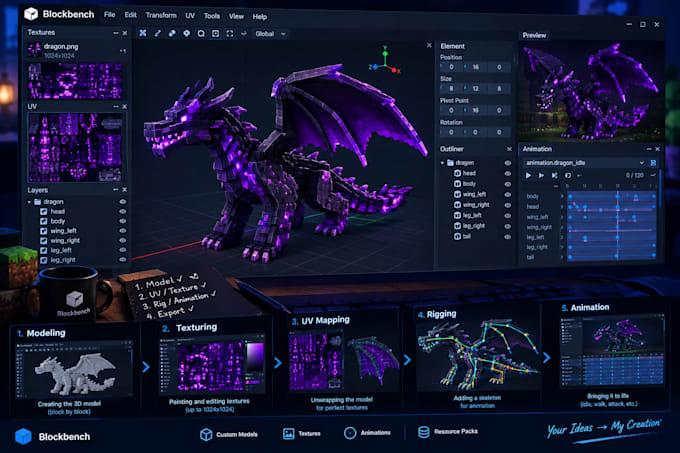The height and width of the screenshot is (453, 680).
Task: Click the round lens tool icon in toolbar
Action: tap(201, 33)
